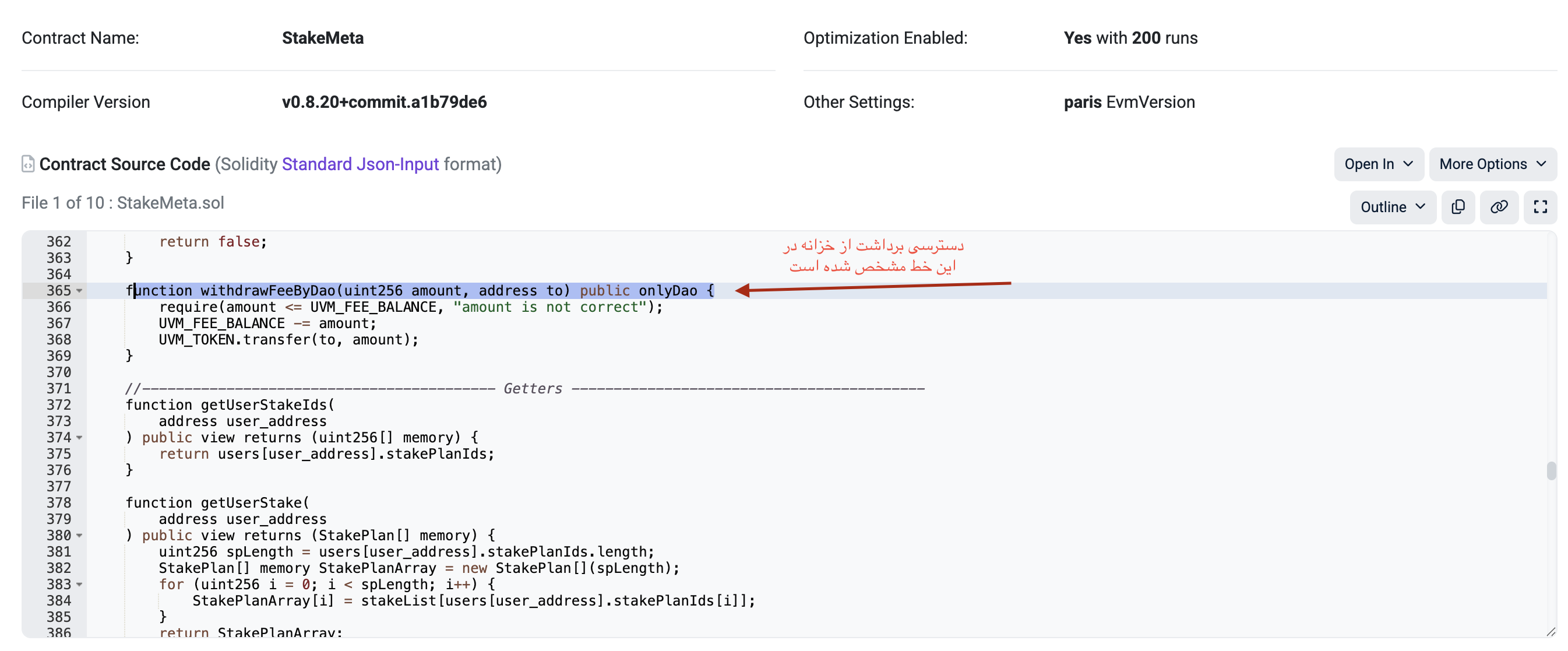Collapse the for loop at line 383
This screenshot has height=651, width=1568.
pos(80,585)
